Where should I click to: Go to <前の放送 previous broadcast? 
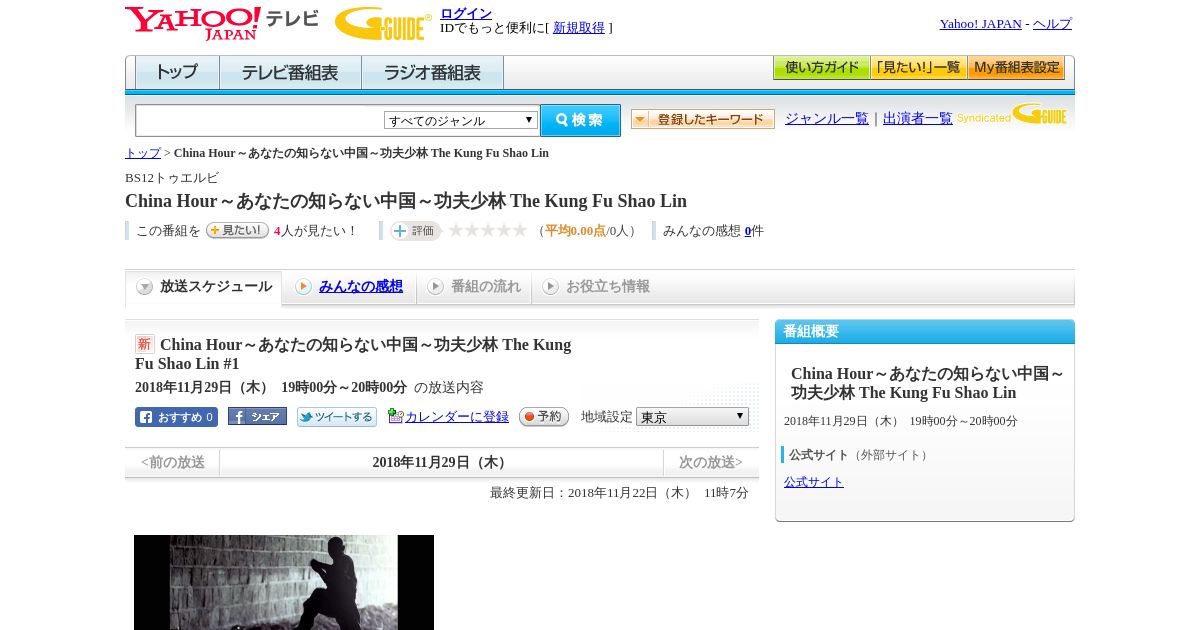(173, 463)
